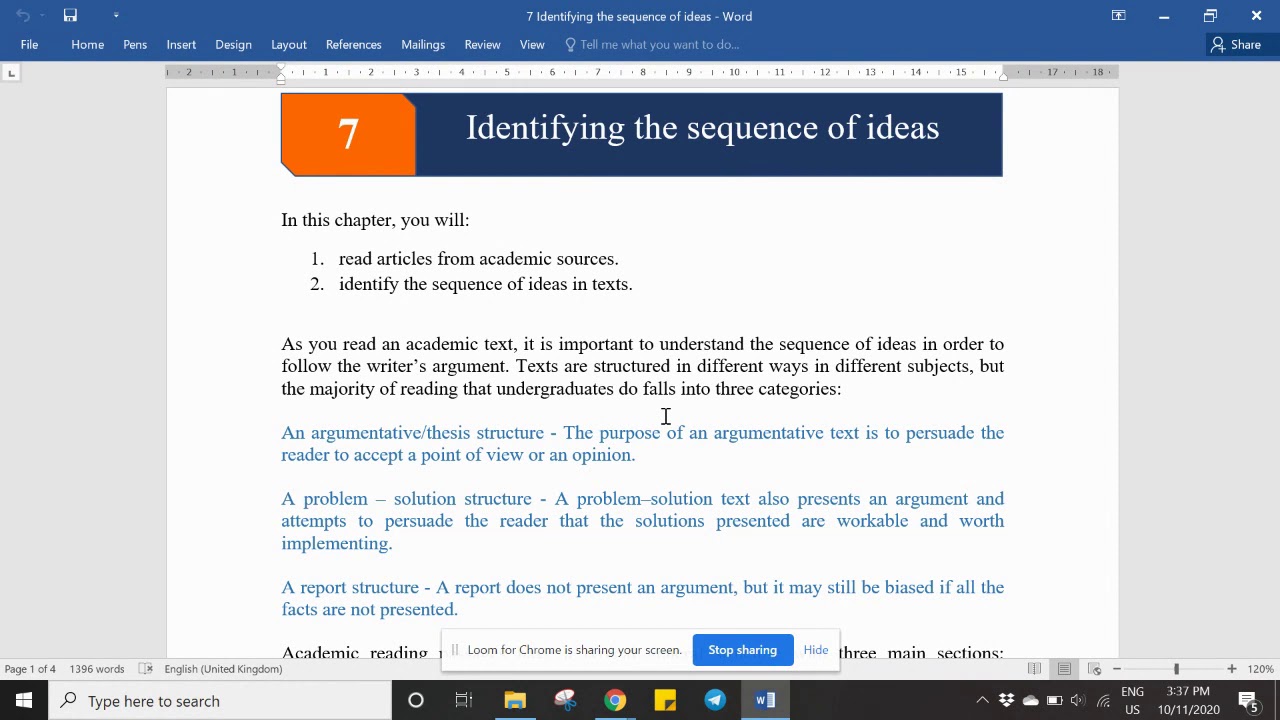Click the zoom in plus button
Viewport: 1280px width, 720px height.
click(1232, 669)
